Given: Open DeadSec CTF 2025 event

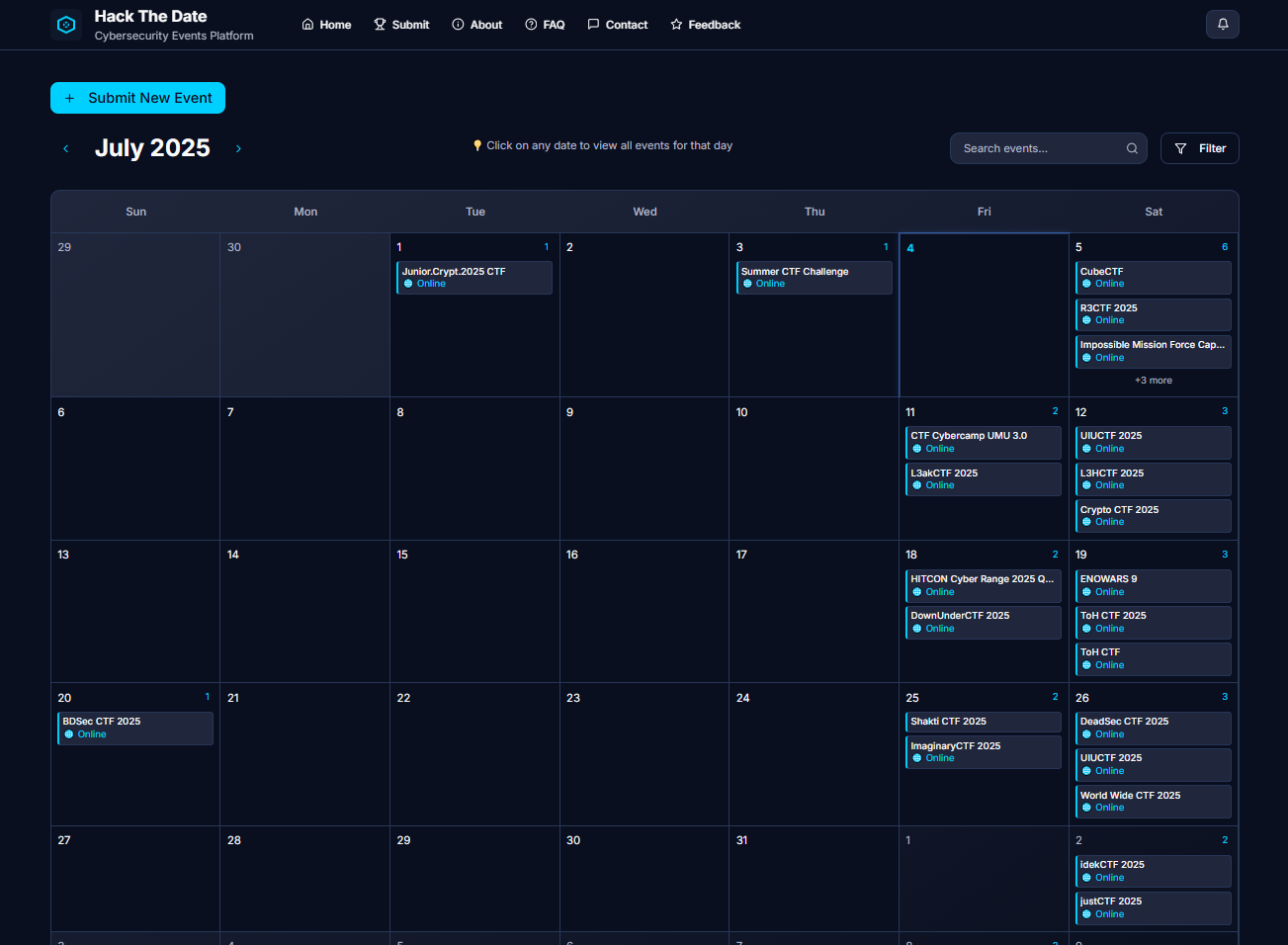Looking at the screenshot, I should tap(1154, 729).
